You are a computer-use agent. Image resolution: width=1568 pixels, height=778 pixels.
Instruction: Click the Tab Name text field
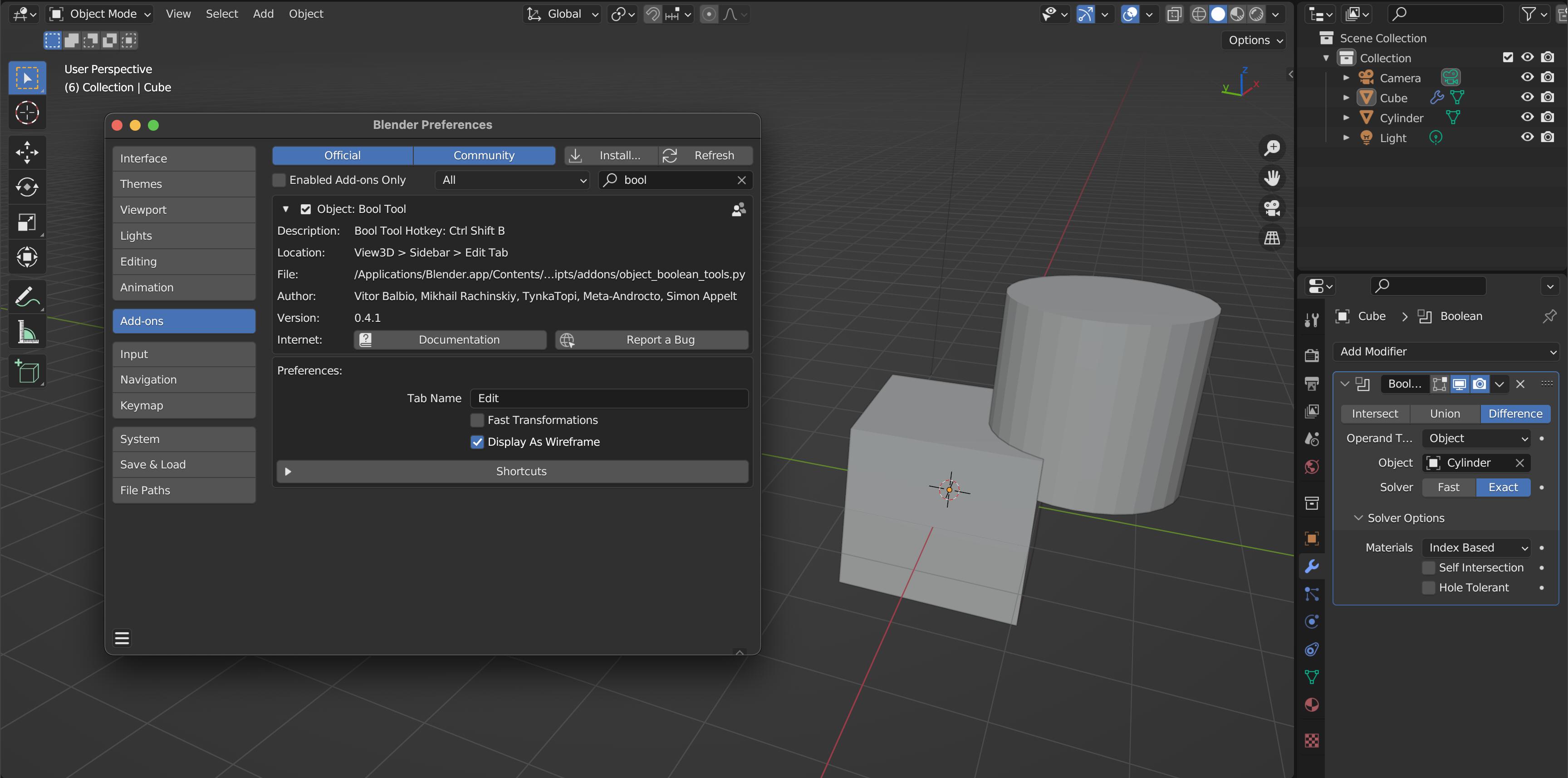(x=609, y=398)
